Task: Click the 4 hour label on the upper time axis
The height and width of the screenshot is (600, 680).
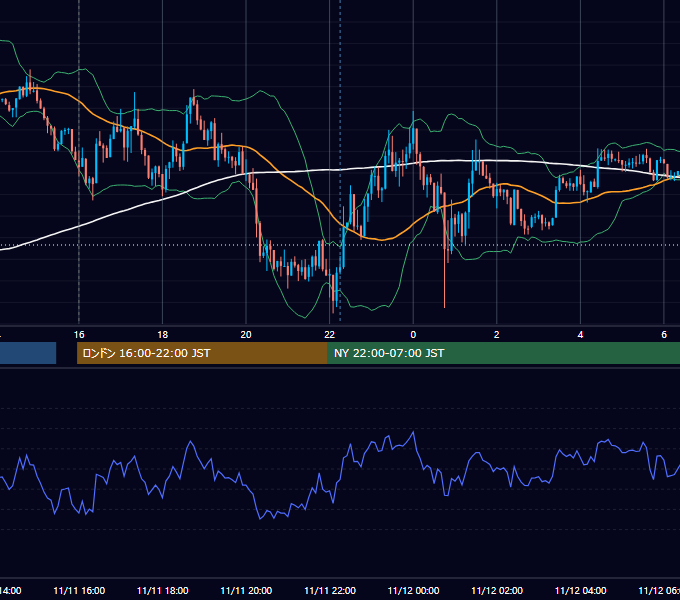Action: 580,335
